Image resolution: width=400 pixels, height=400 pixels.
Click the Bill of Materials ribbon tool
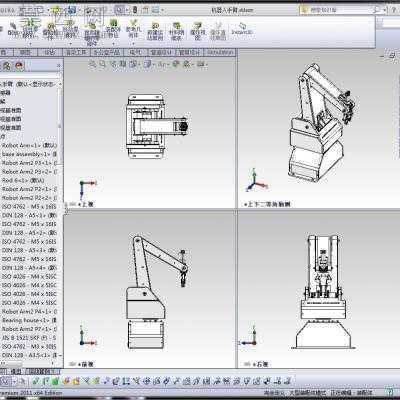pyautogui.click(x=176, y=31)
